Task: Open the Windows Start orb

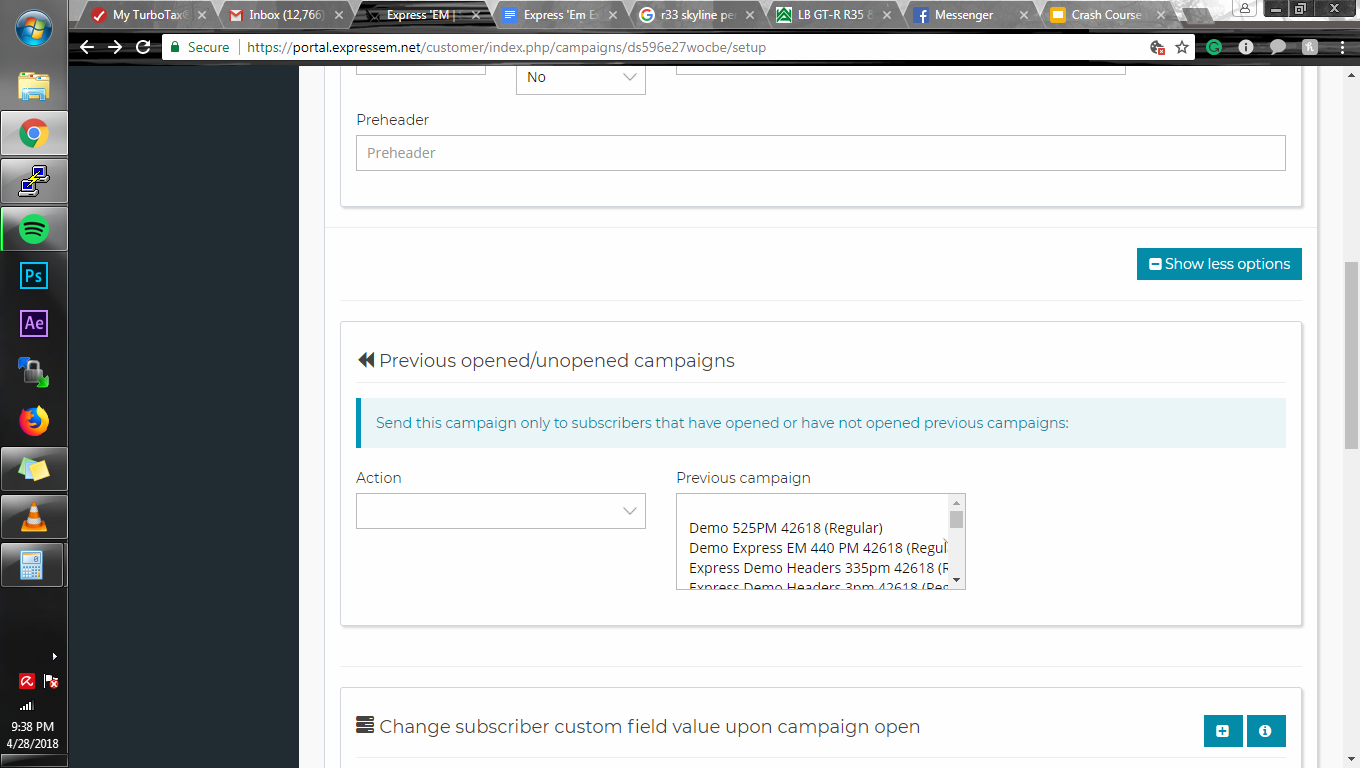Action: pos(34,30)
